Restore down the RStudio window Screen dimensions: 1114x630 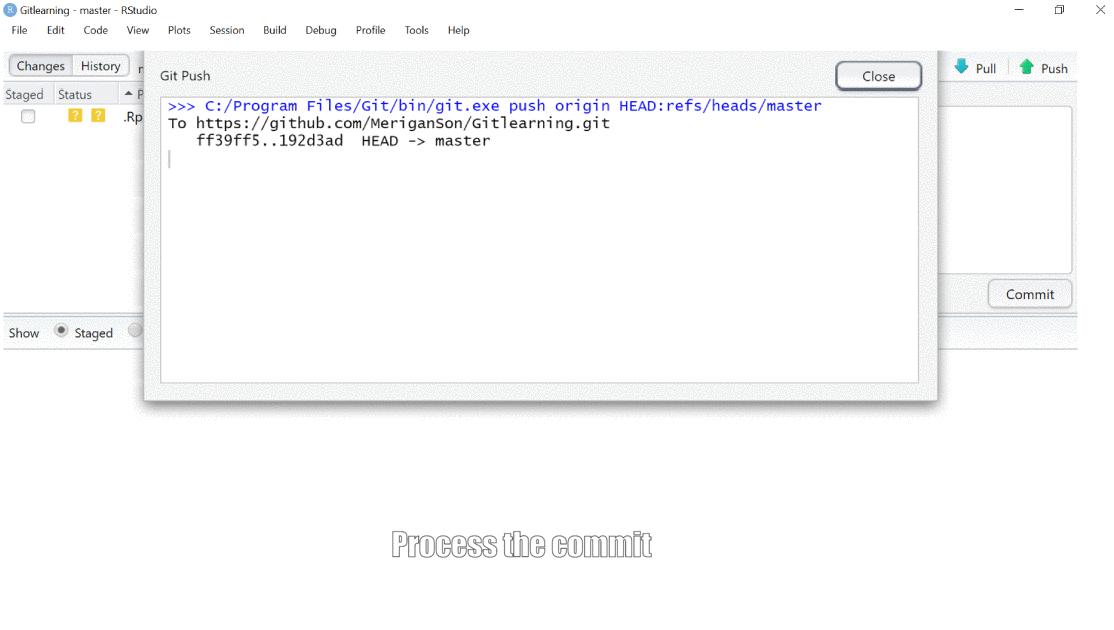click(1059, 10)
